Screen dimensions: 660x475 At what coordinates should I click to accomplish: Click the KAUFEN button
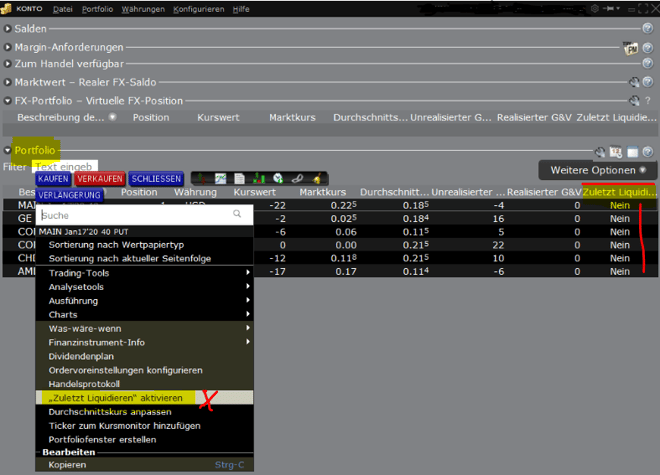pos(53,179)
